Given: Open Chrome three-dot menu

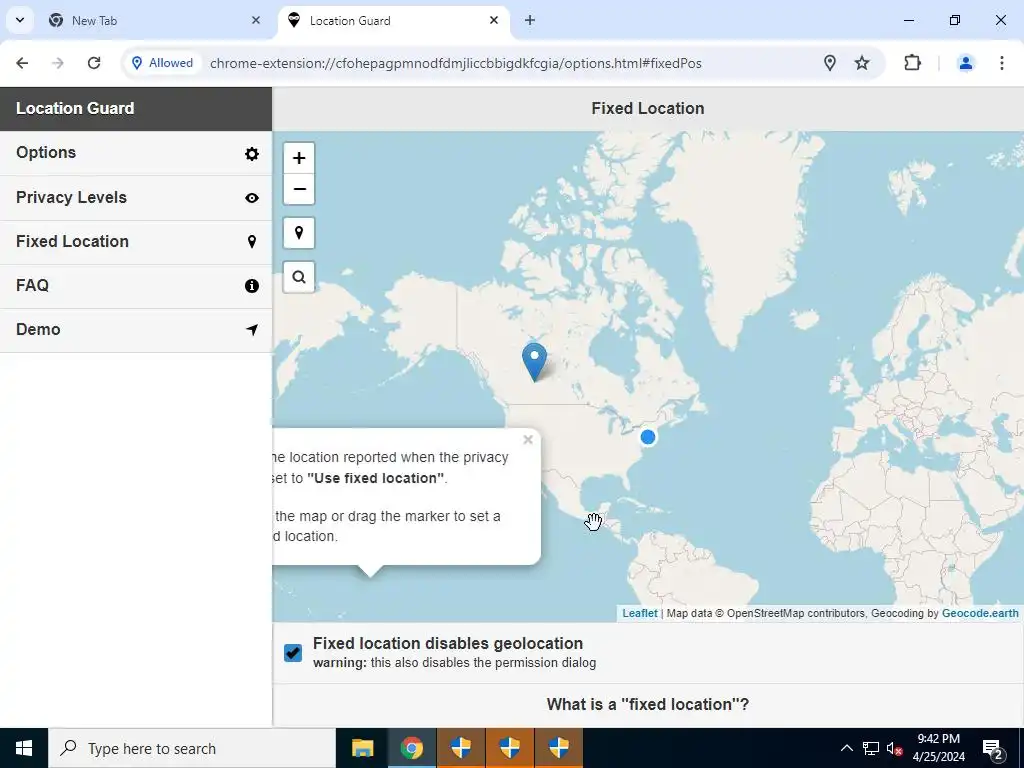Looking at the screenshot, I should tap(1002, 63).
